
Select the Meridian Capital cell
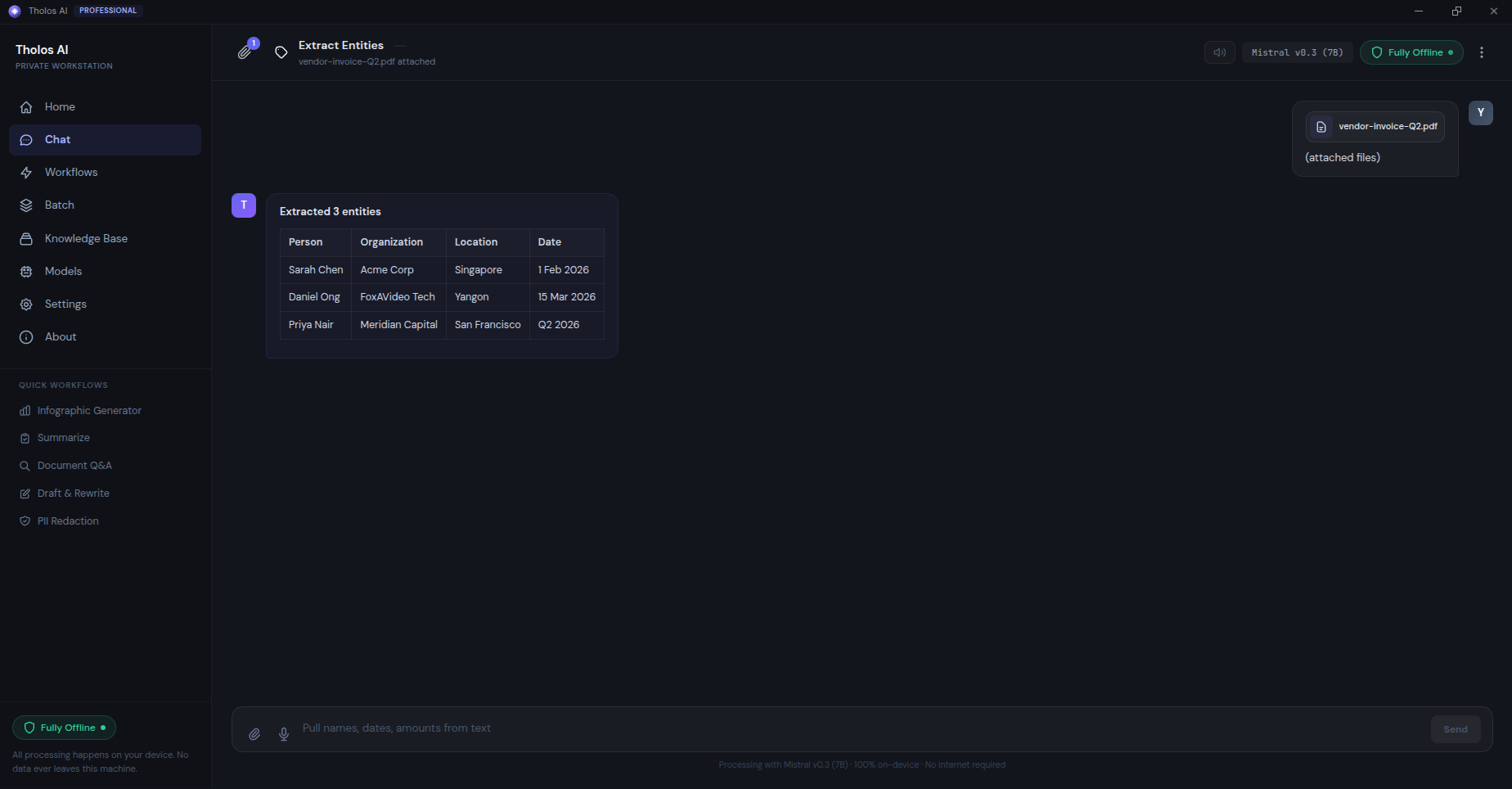point(398,325)
